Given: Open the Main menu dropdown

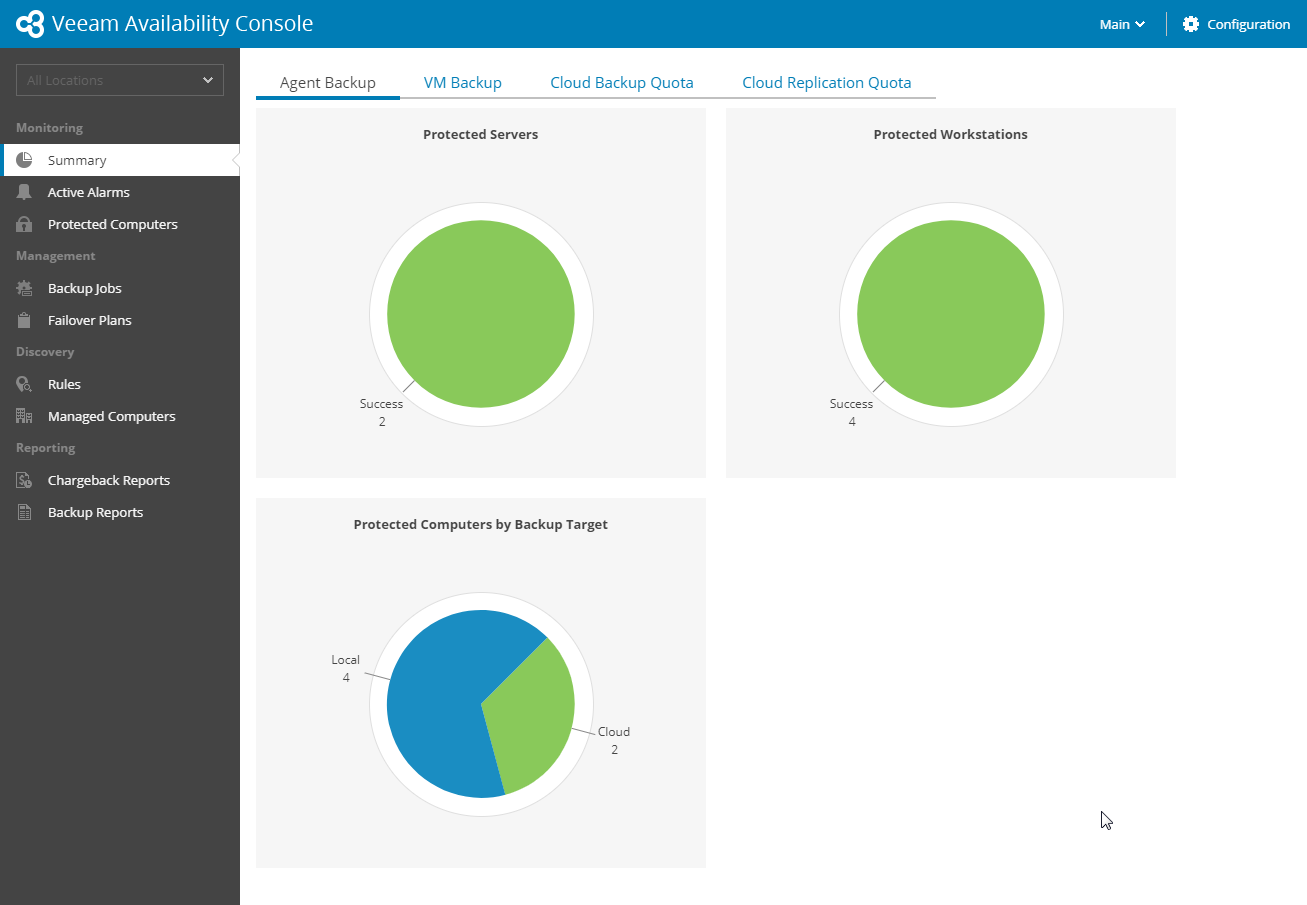Looking at the screenshot, I should [1122, 24].
